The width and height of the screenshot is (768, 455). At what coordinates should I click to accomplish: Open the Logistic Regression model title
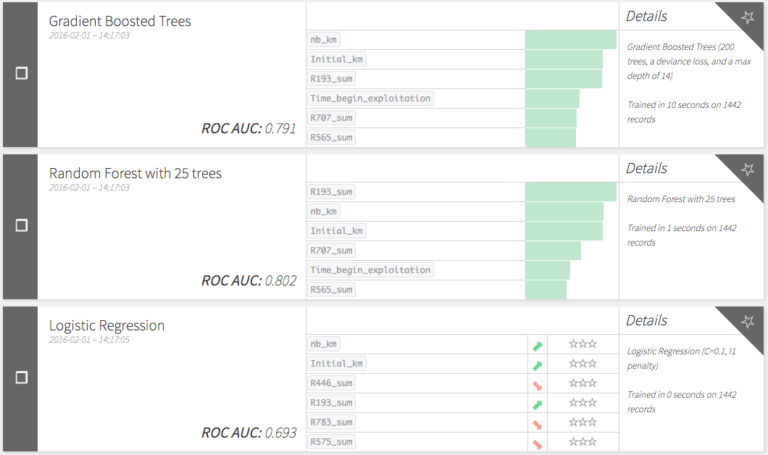107,326
